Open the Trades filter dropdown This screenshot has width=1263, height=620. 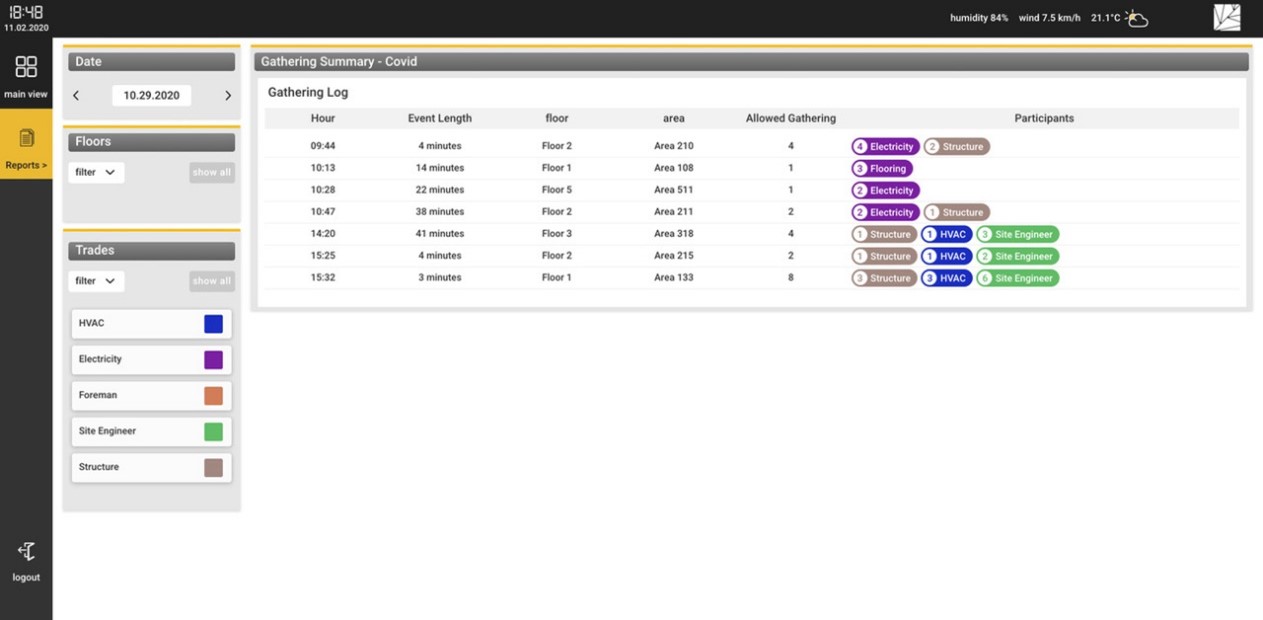click(x=96, y=281)
